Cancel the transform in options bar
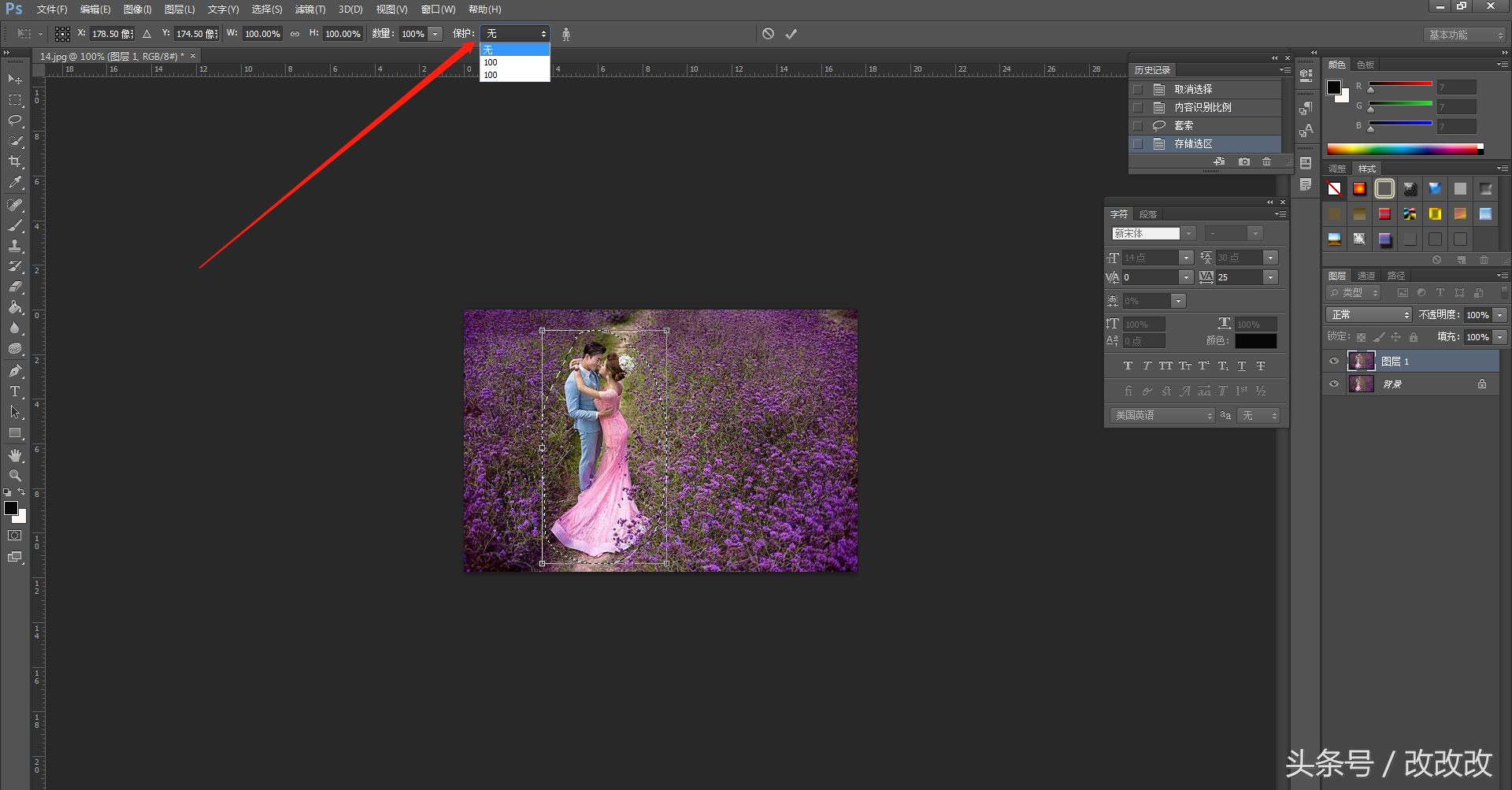The width and height of the screenshot is (1512, 790). click(x=768, y=34)
